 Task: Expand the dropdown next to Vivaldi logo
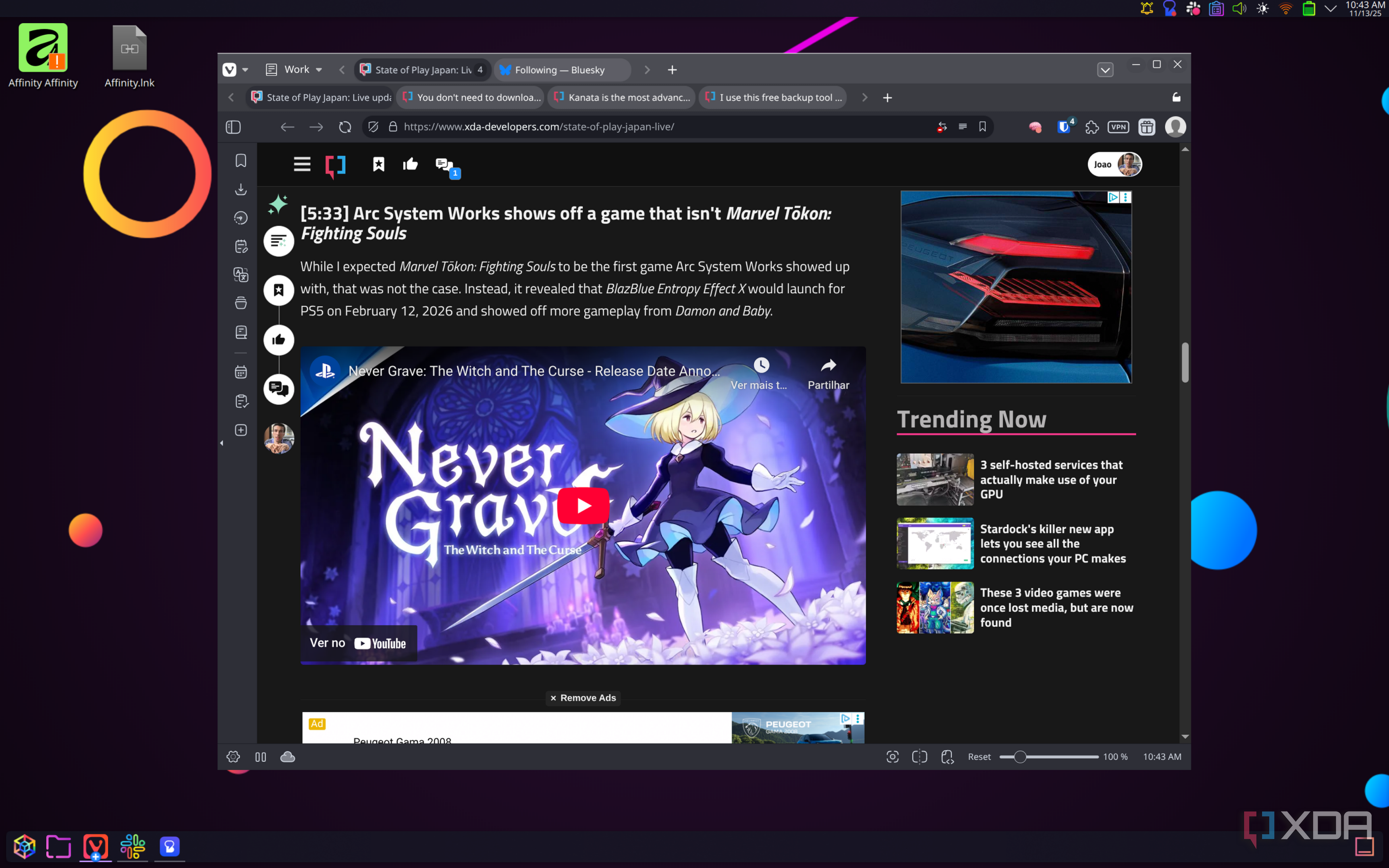(x=245, y=69)
